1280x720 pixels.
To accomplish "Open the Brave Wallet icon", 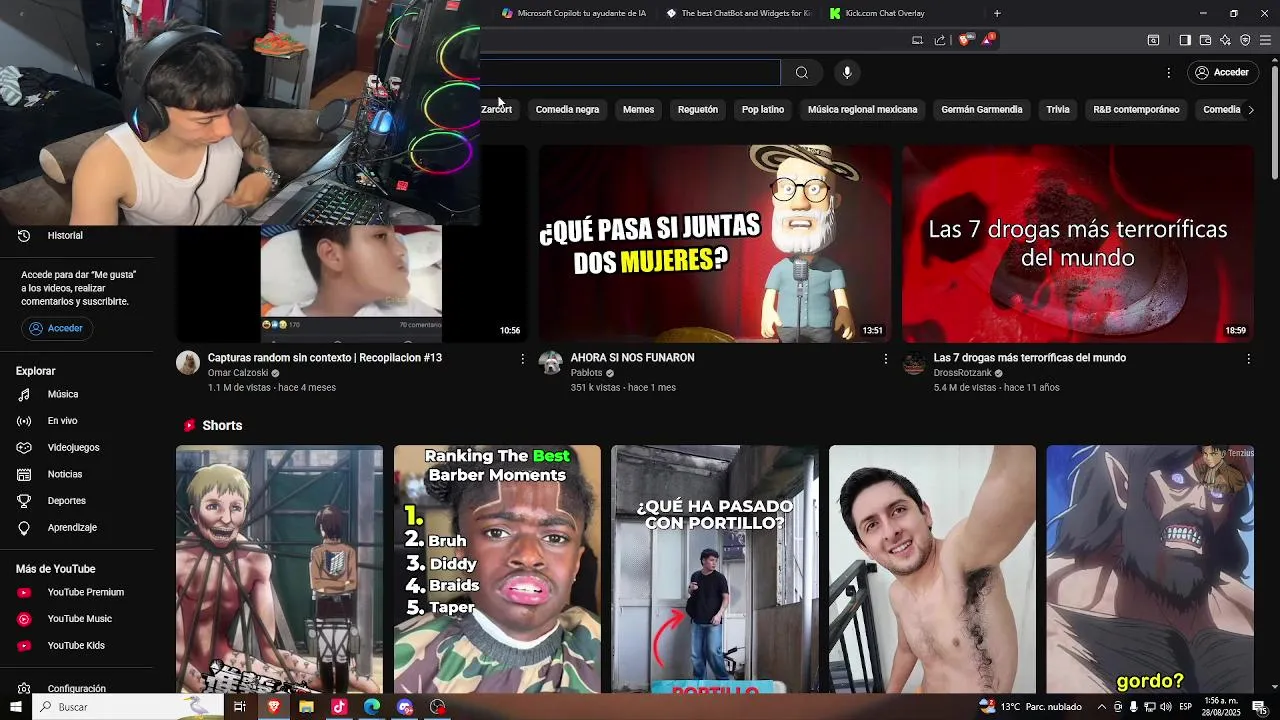I will click(x=1205, y=40).
